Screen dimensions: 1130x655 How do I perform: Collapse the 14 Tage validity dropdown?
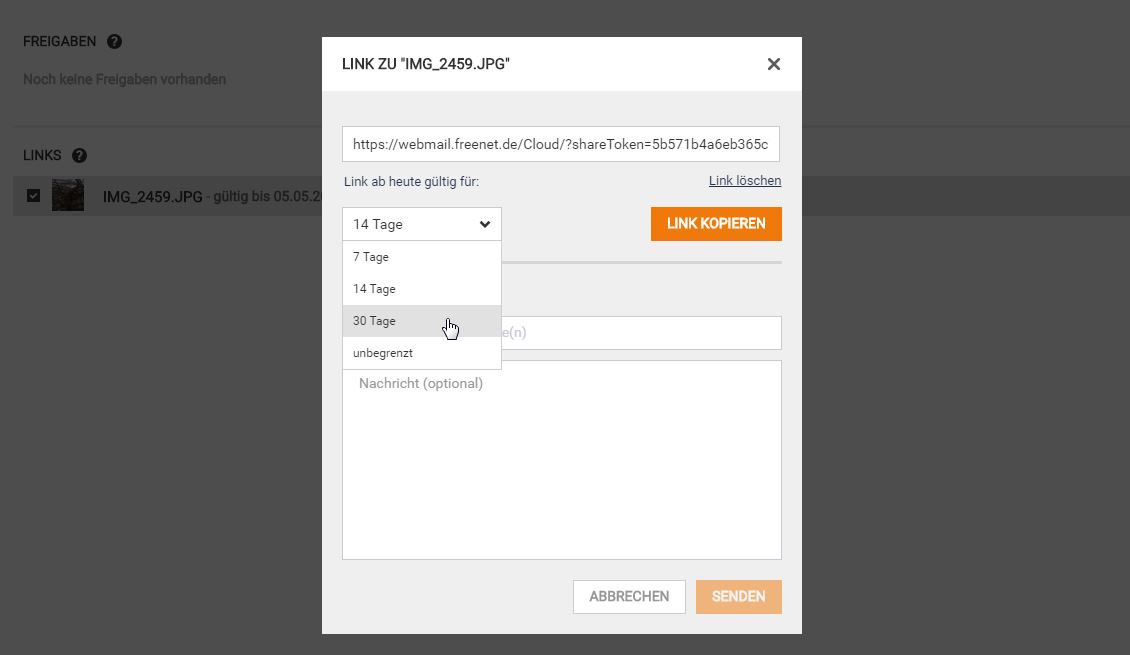click(410, 224)
